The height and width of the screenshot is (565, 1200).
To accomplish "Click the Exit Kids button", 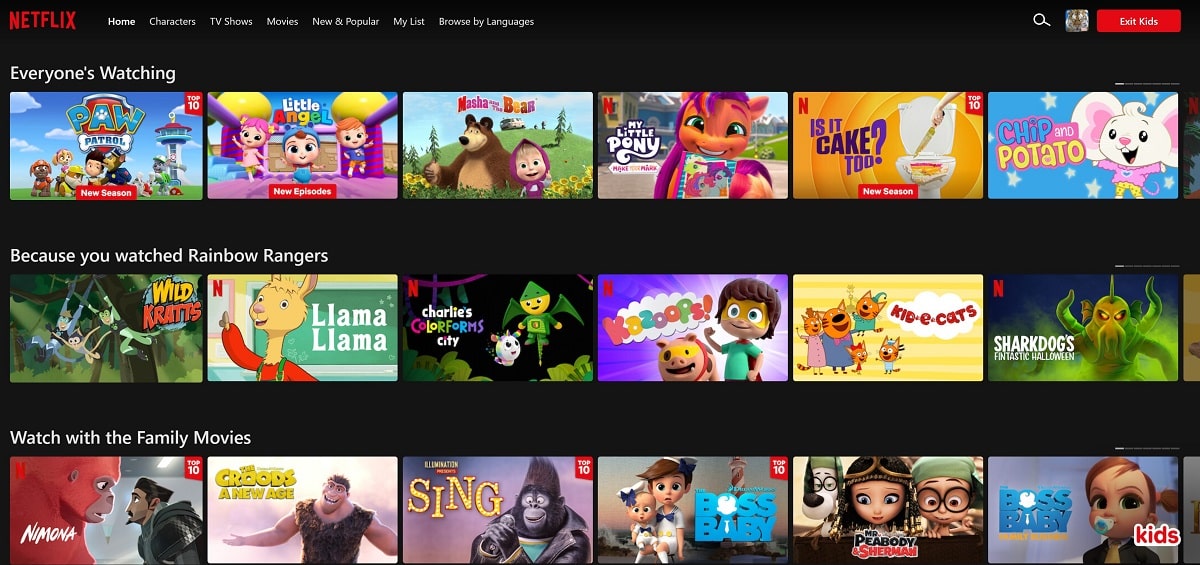I will 1138,21.
